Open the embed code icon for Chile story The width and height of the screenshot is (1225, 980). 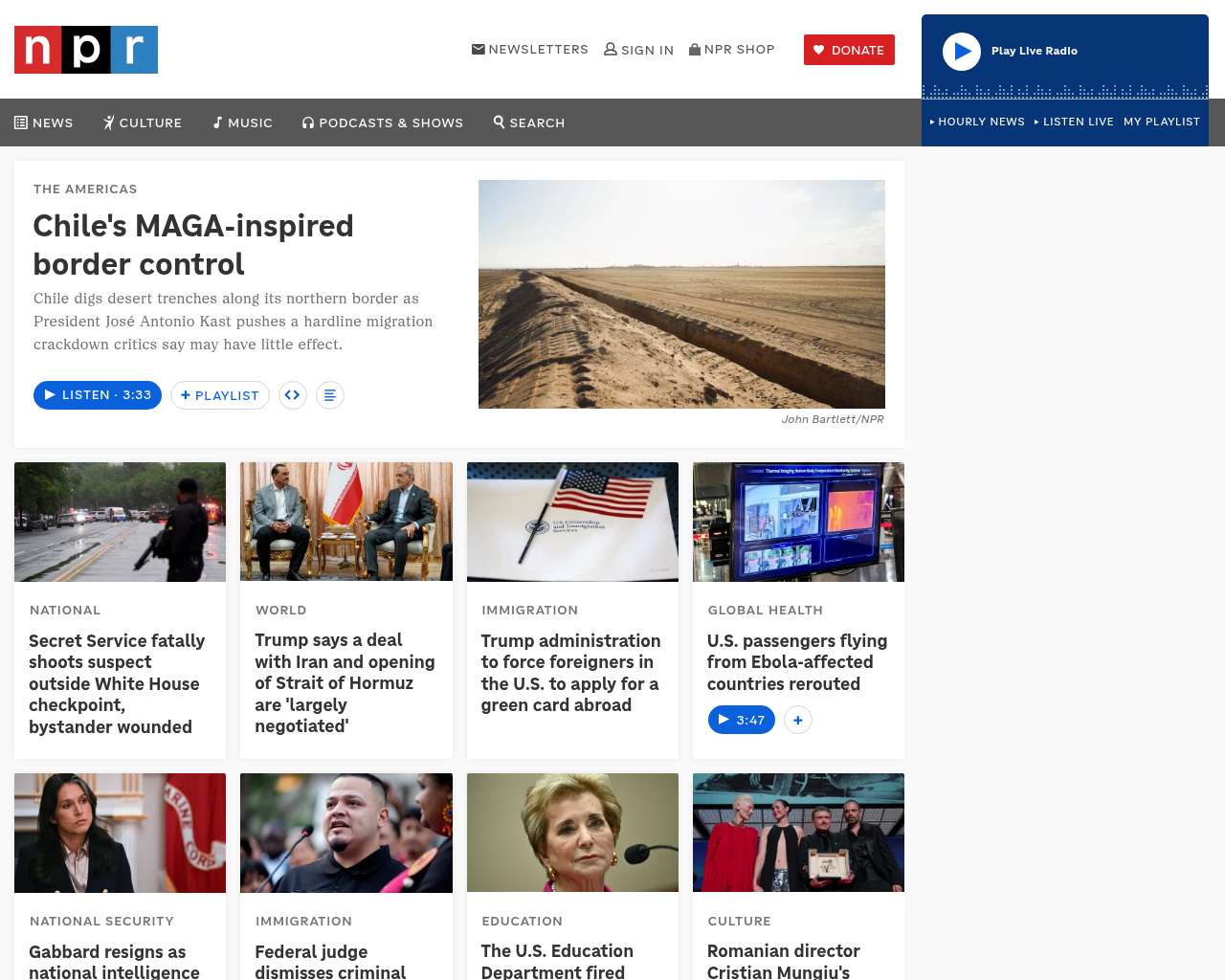(x=293, y=395)
